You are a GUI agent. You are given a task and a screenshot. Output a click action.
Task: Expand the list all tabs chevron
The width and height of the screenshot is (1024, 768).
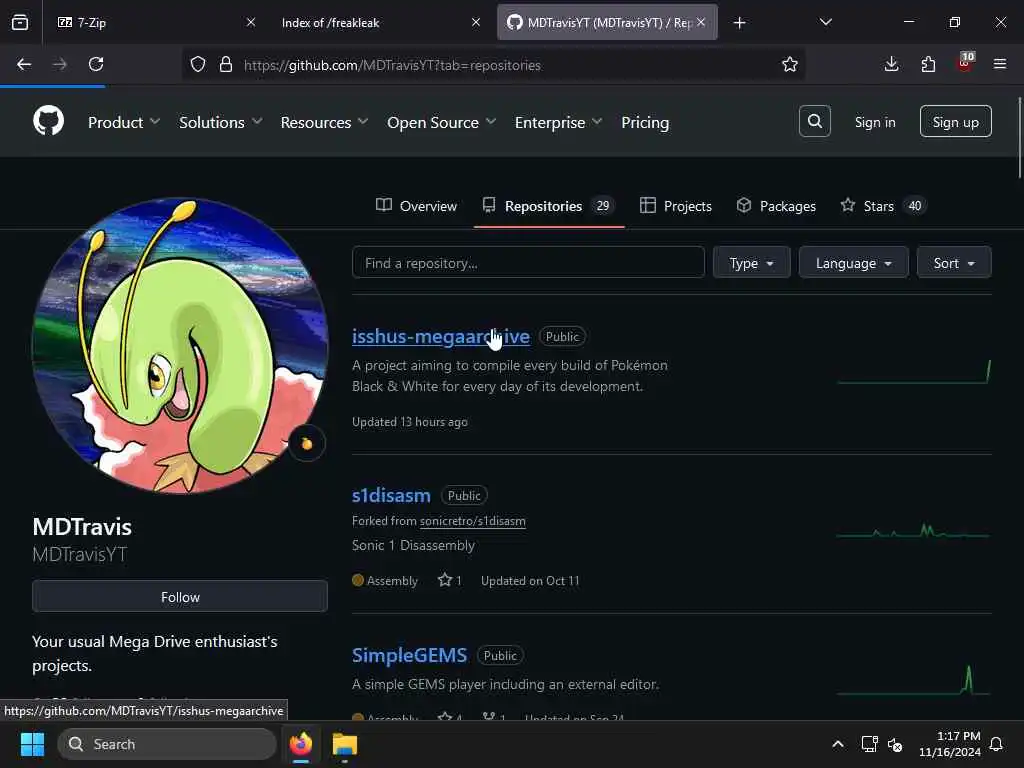coord(826,22)
